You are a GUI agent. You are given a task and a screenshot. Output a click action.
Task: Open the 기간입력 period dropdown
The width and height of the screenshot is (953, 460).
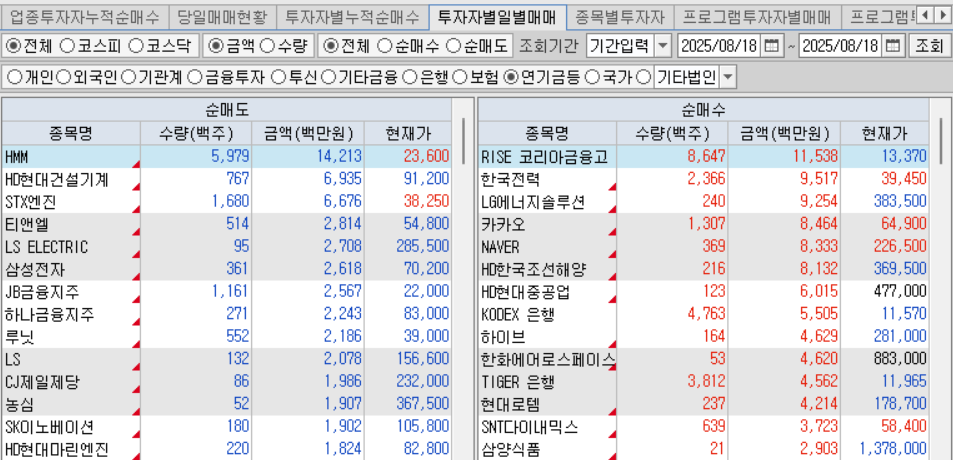pyautogui.click(x=664, y=46)
